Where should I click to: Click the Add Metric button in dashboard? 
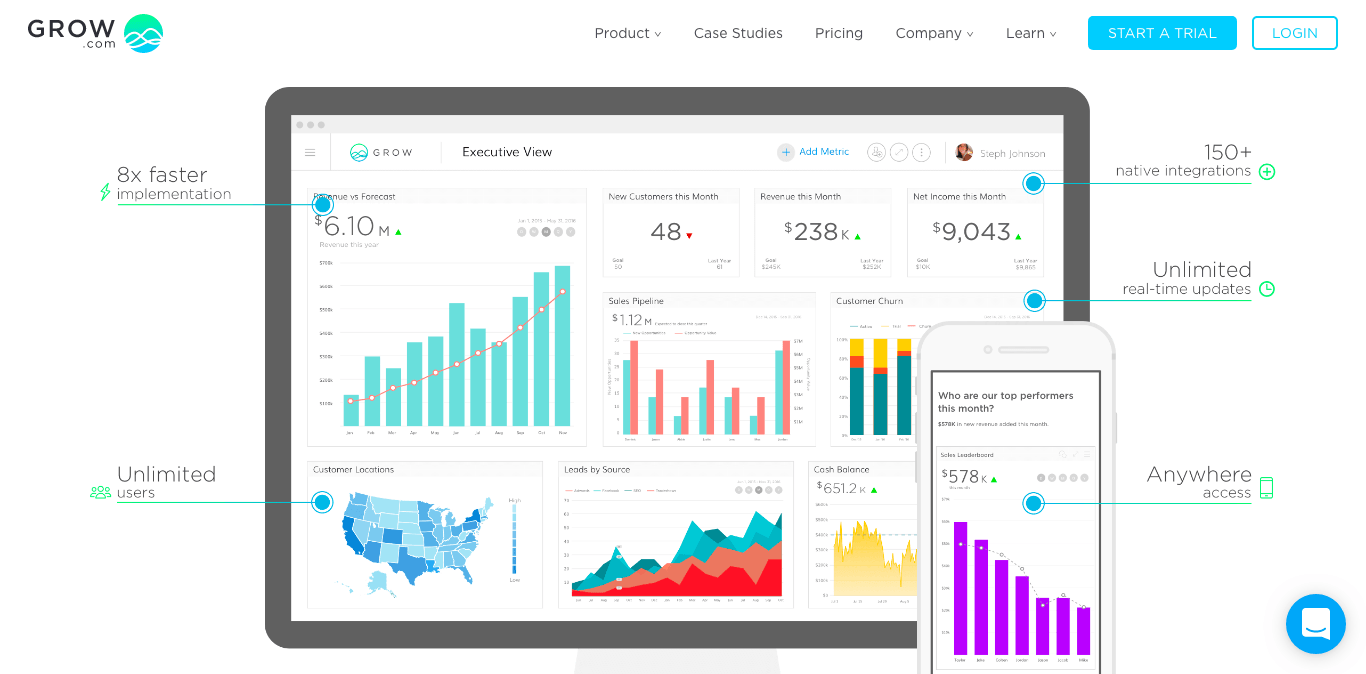pos(814,152)
